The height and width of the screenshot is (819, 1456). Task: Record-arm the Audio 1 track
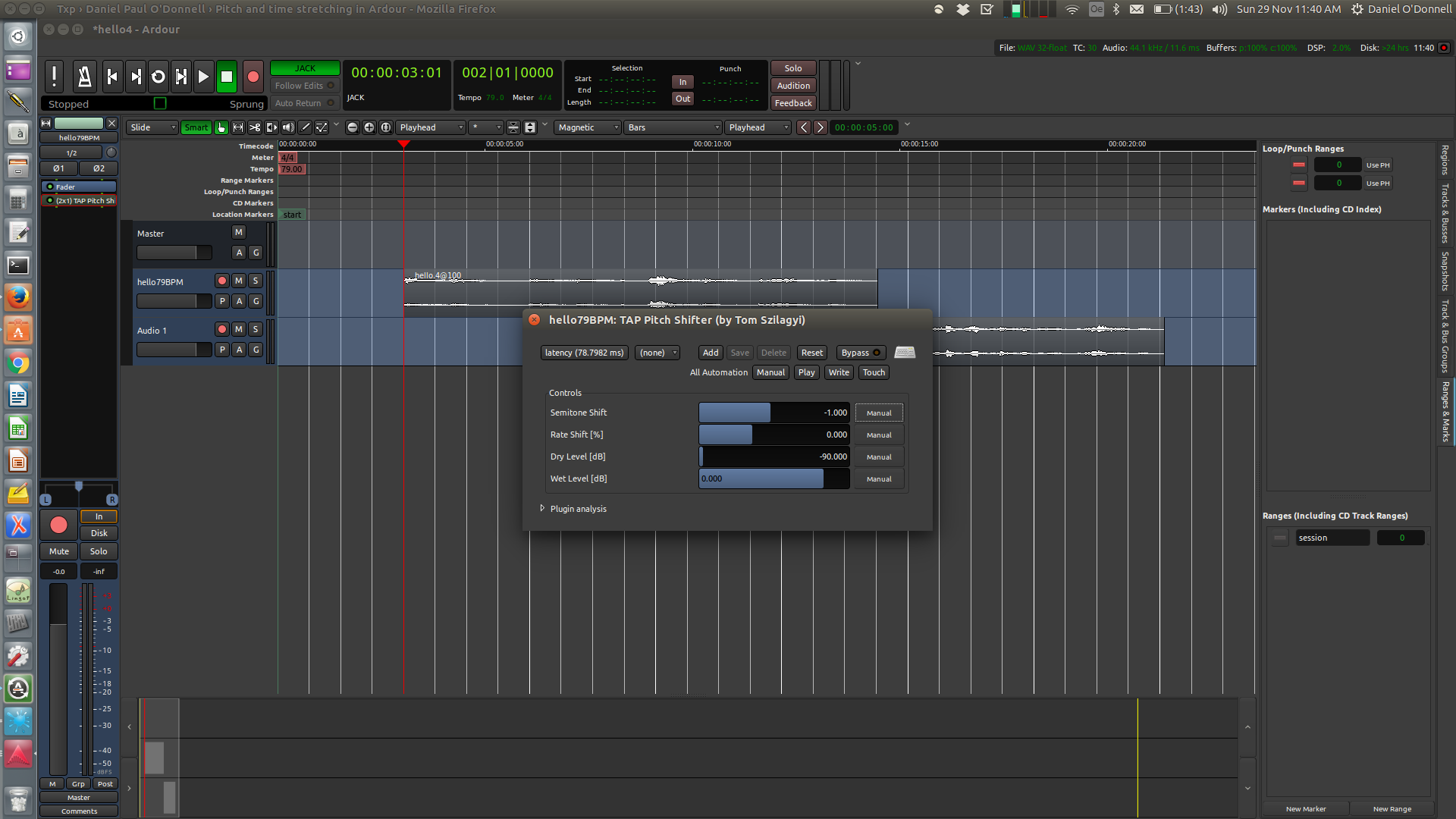tap(222, 329)
